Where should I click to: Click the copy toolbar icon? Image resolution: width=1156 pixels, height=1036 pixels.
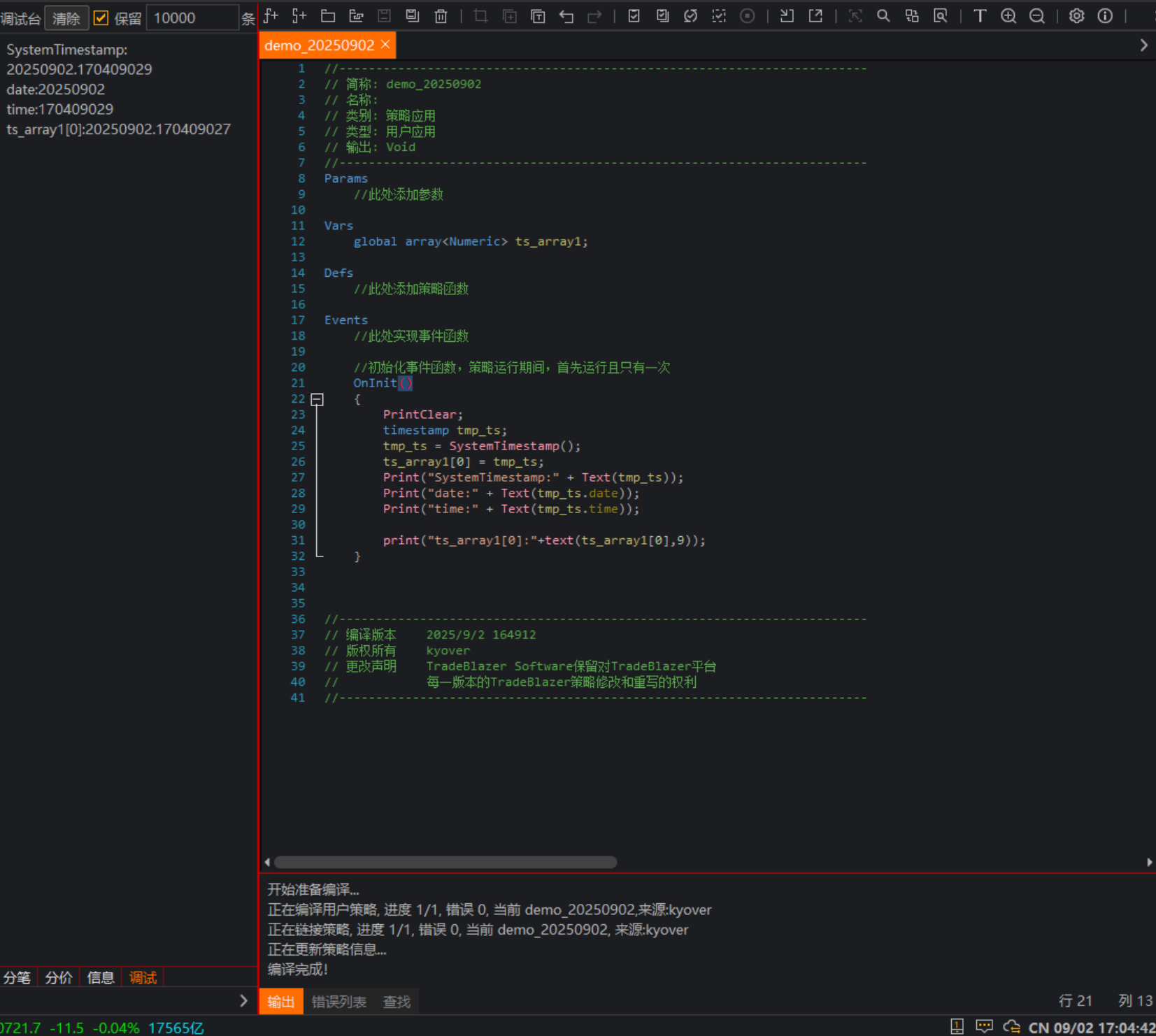tap(510, 16)
